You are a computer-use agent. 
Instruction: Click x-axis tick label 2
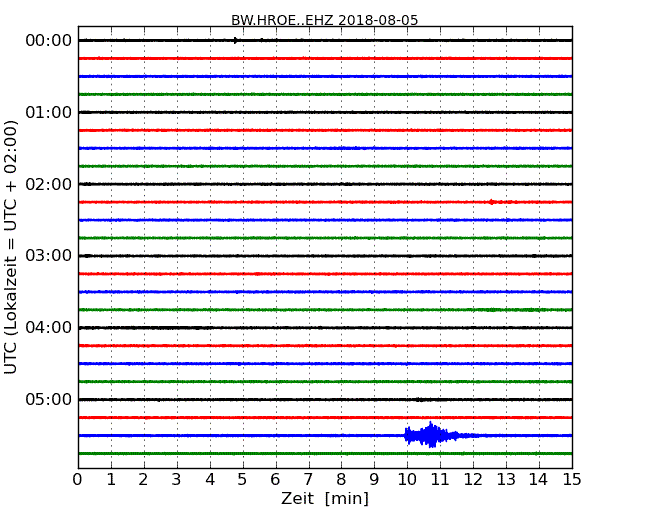click(144, 480)
